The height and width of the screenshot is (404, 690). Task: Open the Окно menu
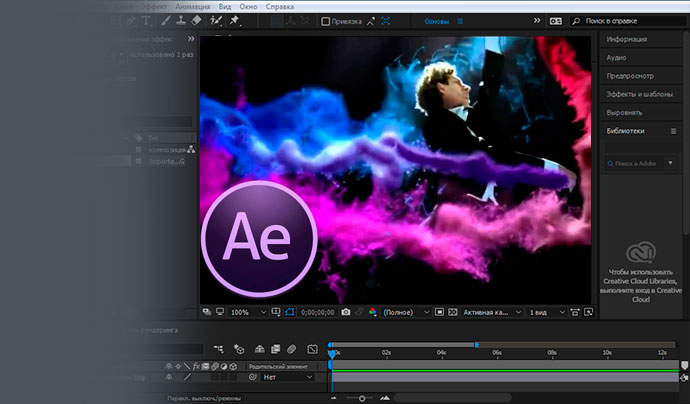pyautogui.click(x=248, y=7)
